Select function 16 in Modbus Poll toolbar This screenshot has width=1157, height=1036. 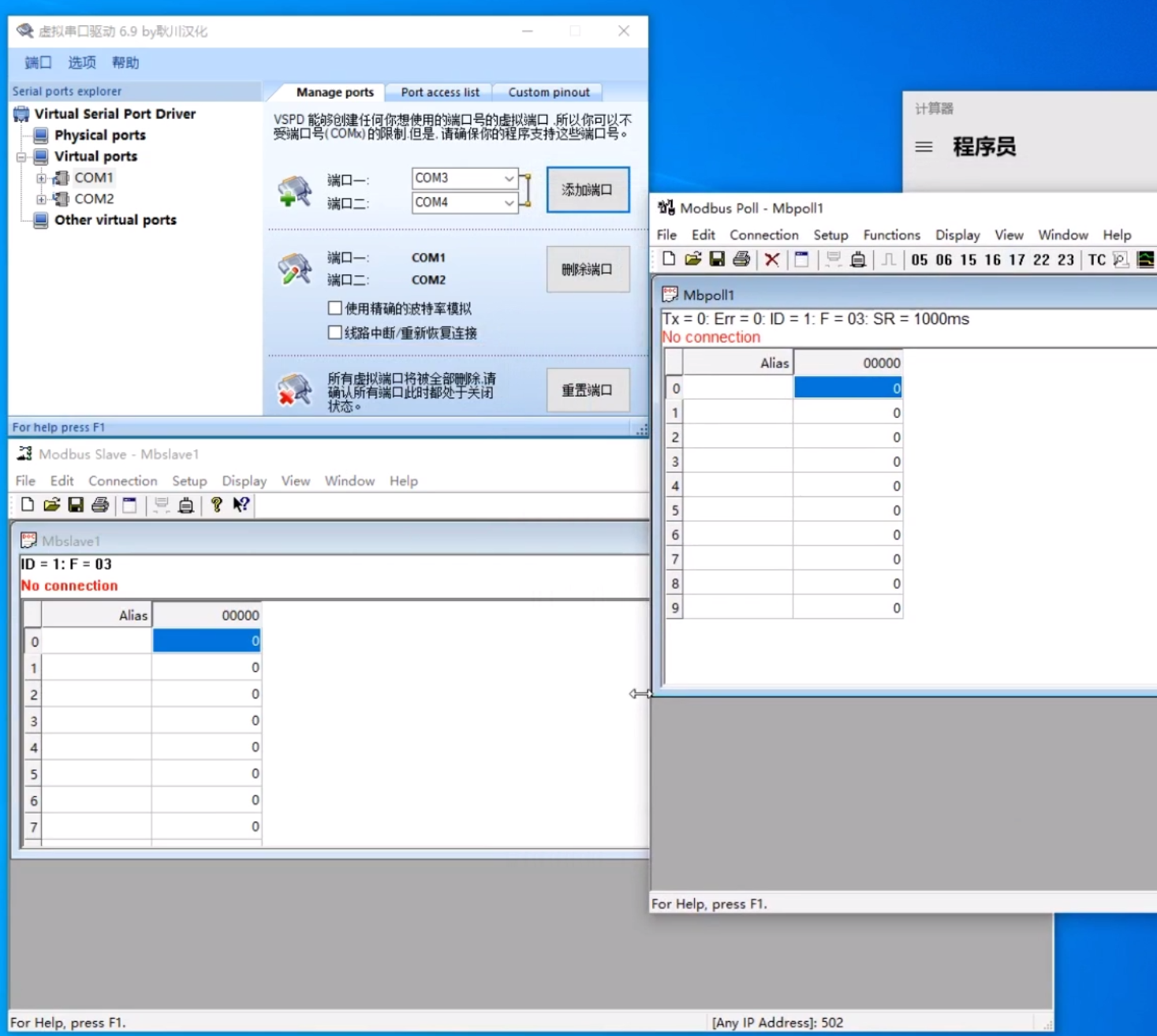(993, 260)
